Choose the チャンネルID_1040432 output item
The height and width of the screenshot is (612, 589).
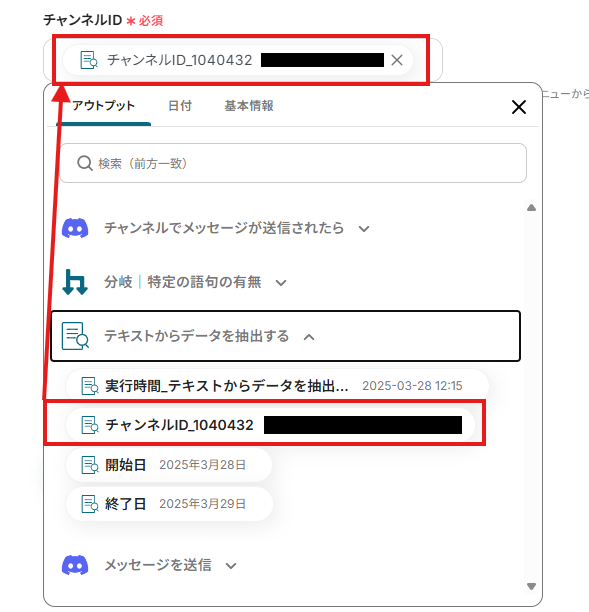pos(270,425)
